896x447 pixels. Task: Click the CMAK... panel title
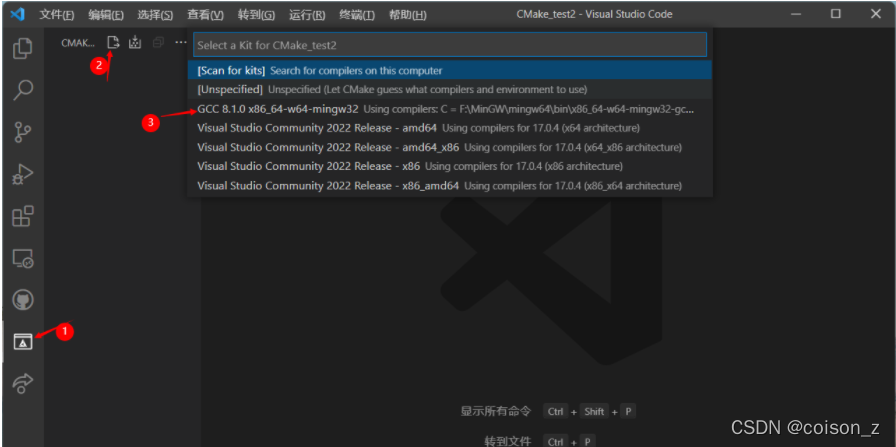coord(78,43)
